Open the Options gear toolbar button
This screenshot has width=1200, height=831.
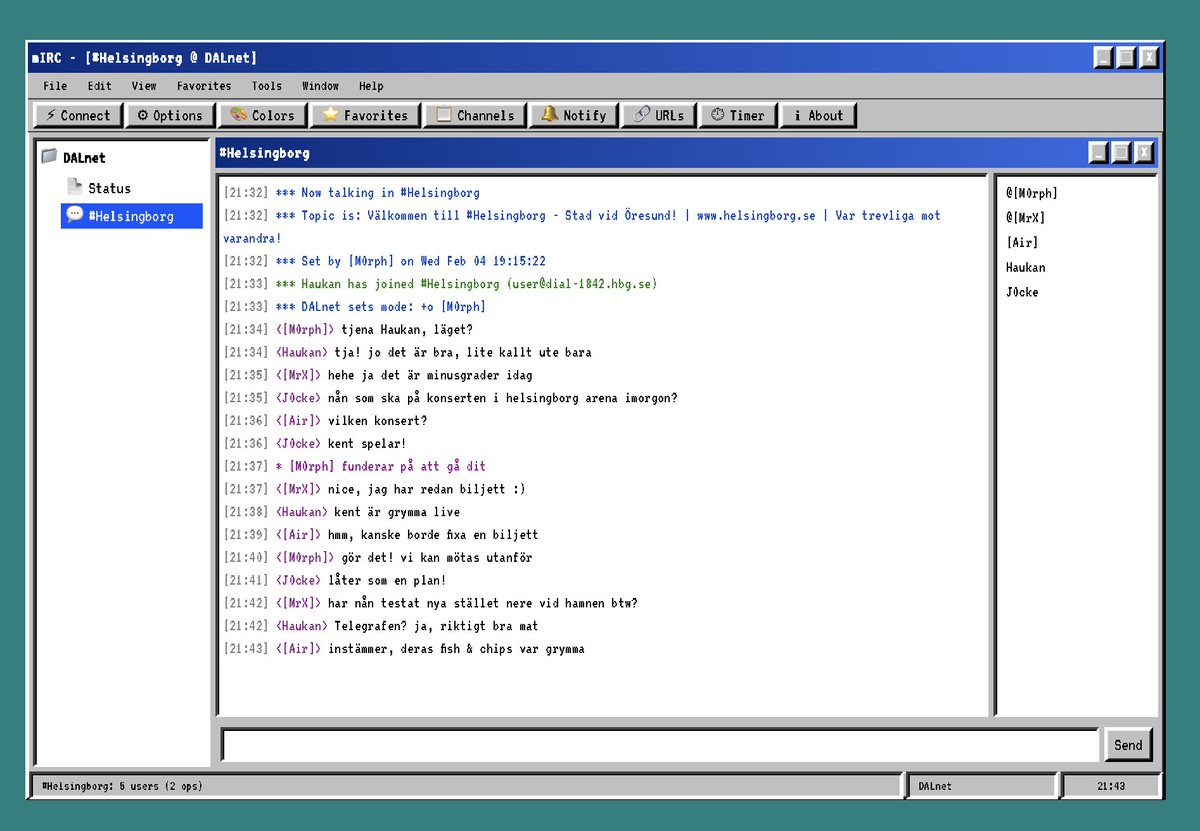click(170, 115)
